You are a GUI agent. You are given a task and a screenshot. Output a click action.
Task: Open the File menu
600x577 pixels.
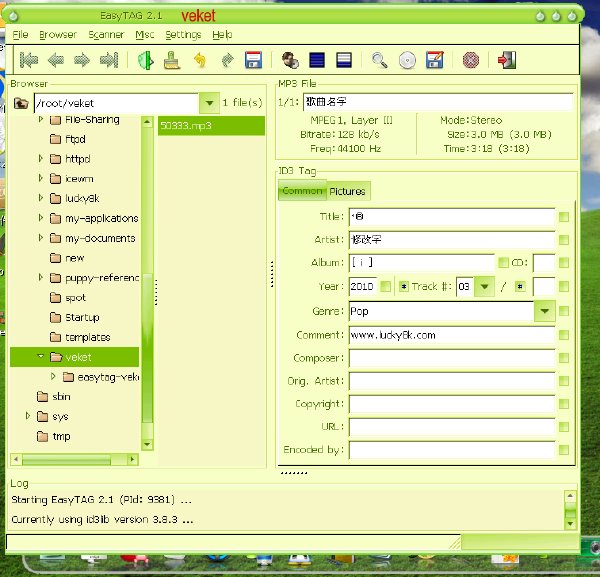pos(20,35)
